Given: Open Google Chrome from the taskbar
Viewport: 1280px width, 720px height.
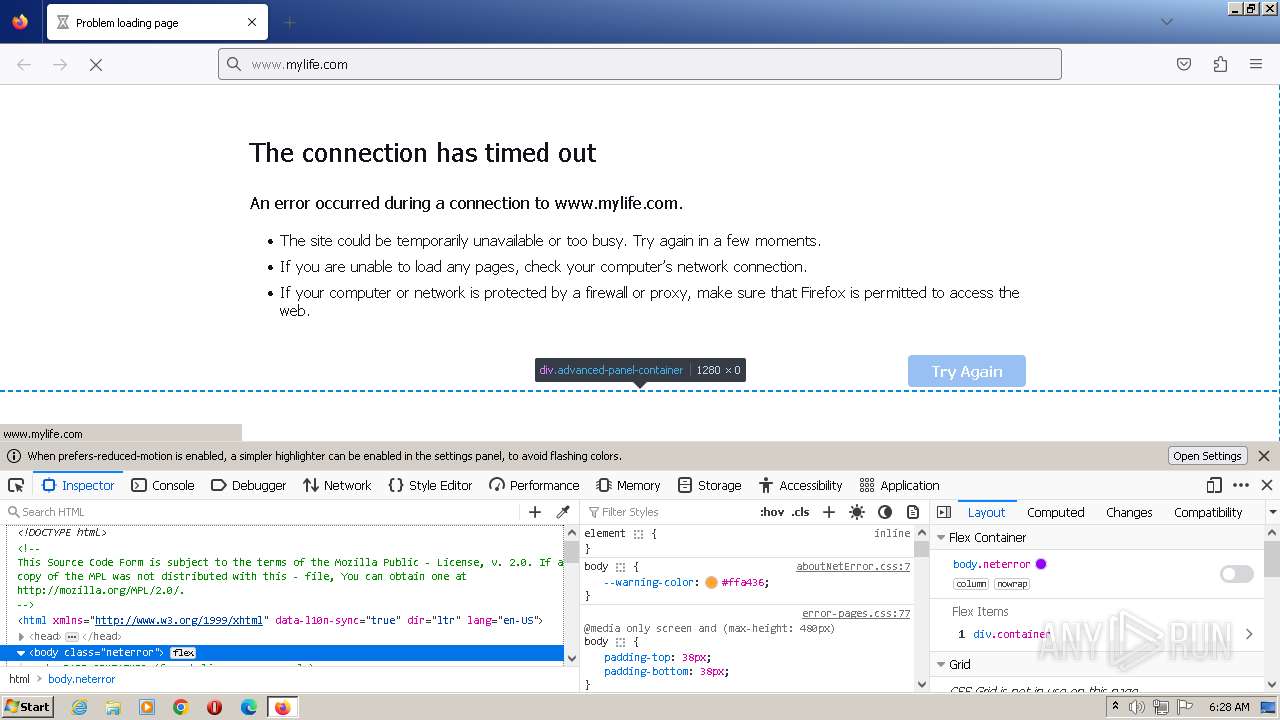Looking at the screenshot, I should 181,707.
